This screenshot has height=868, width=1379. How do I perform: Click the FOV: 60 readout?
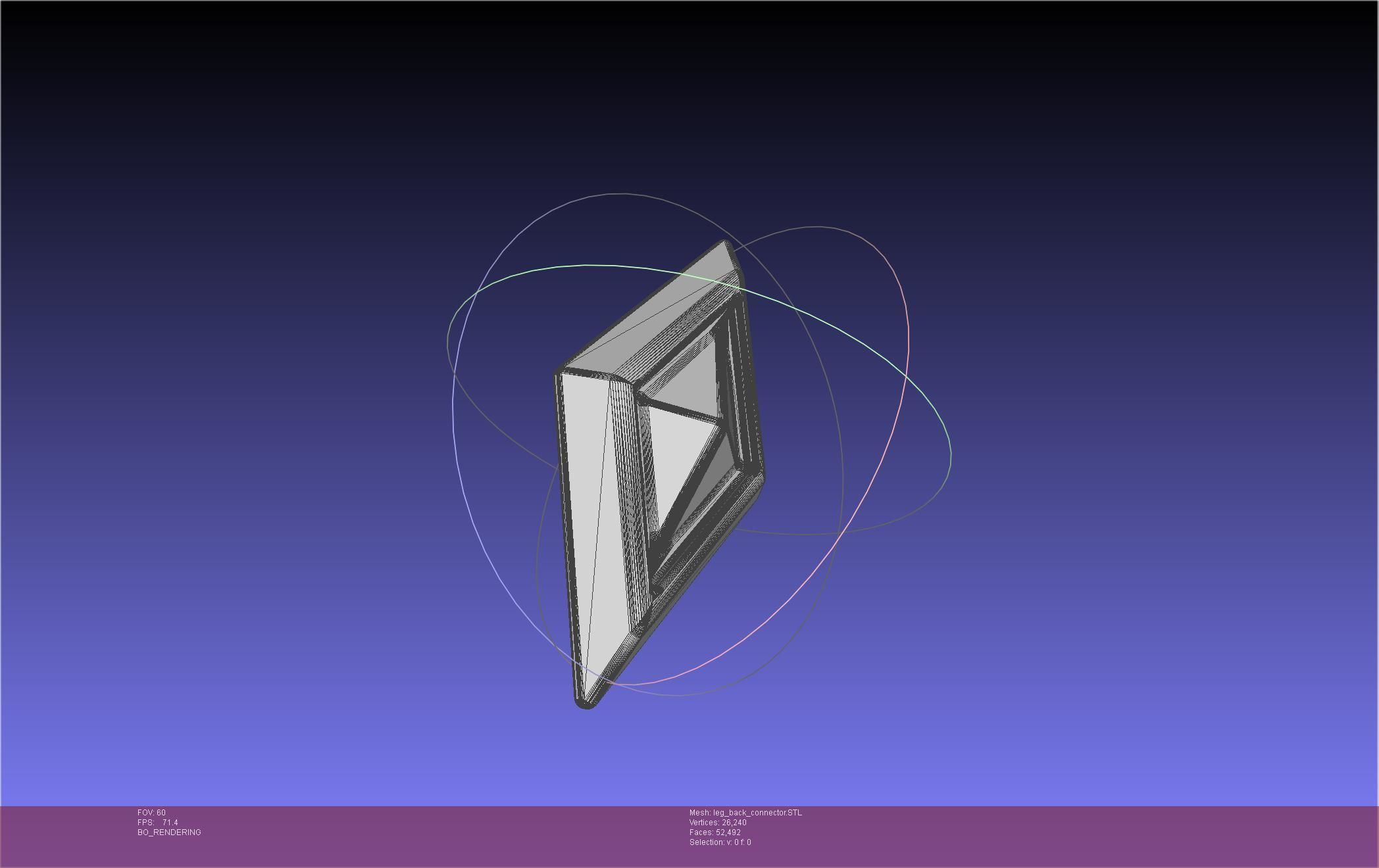point(152,813)
